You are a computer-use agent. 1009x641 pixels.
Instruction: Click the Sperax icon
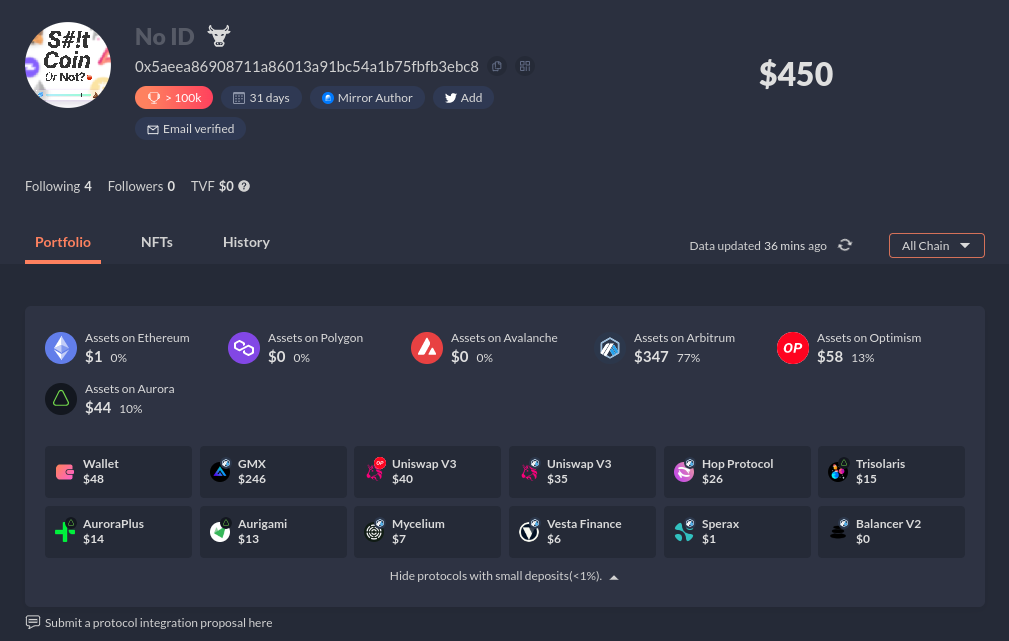click(x=684, y=531)
